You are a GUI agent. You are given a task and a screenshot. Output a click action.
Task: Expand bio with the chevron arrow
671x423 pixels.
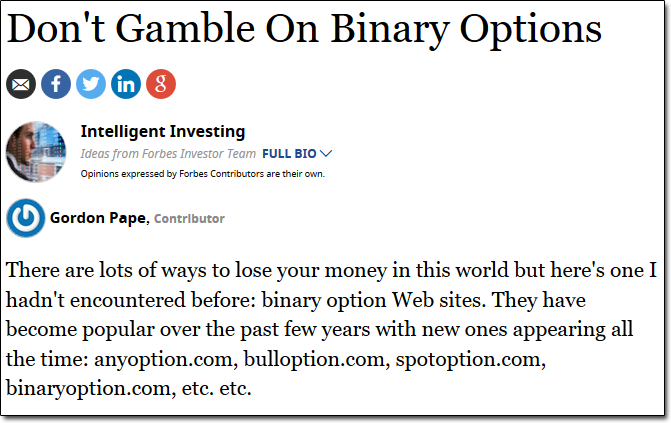click(326, 153)
